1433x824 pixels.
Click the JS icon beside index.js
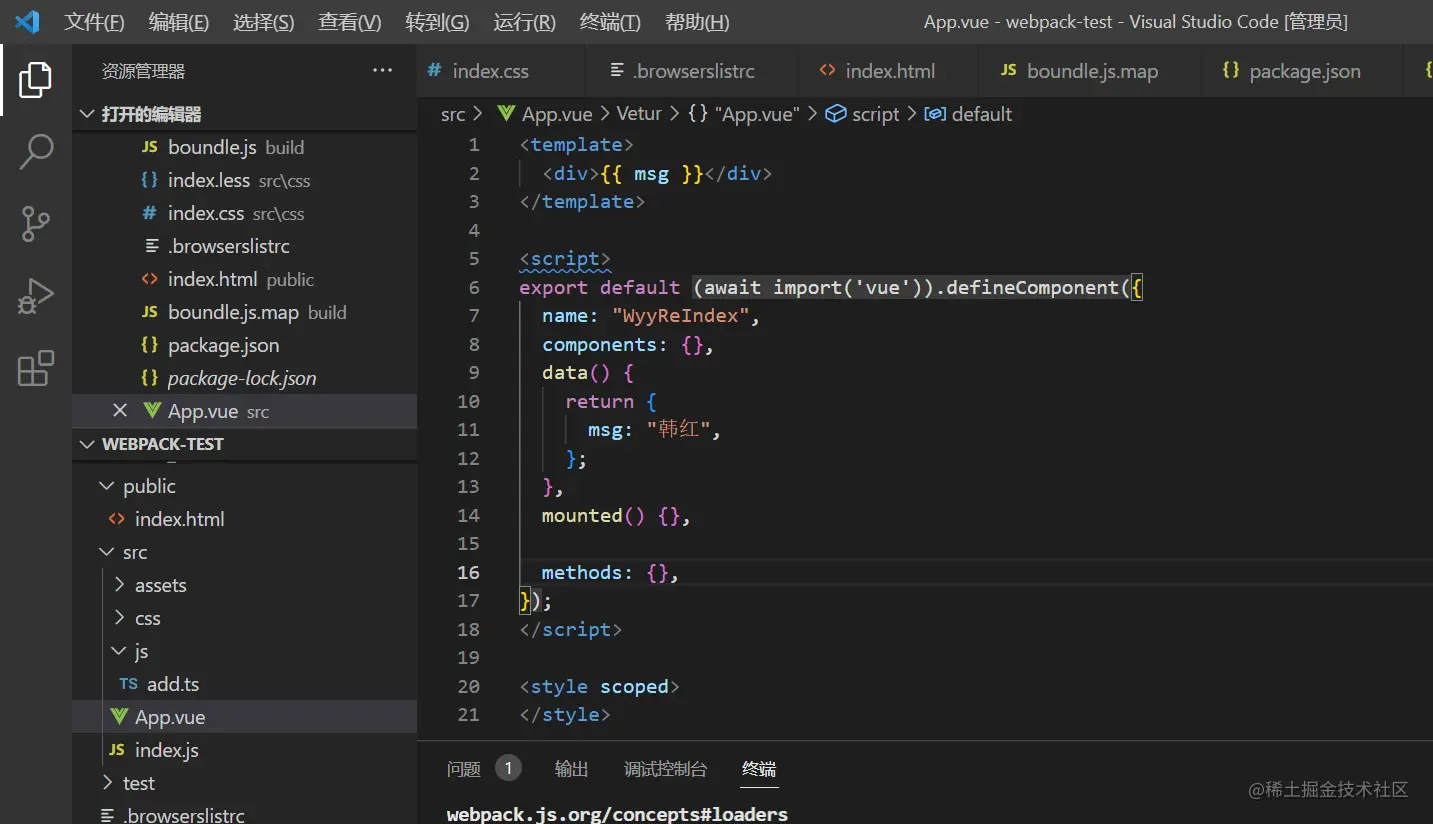pyautogui.click(x=117, y=750)
